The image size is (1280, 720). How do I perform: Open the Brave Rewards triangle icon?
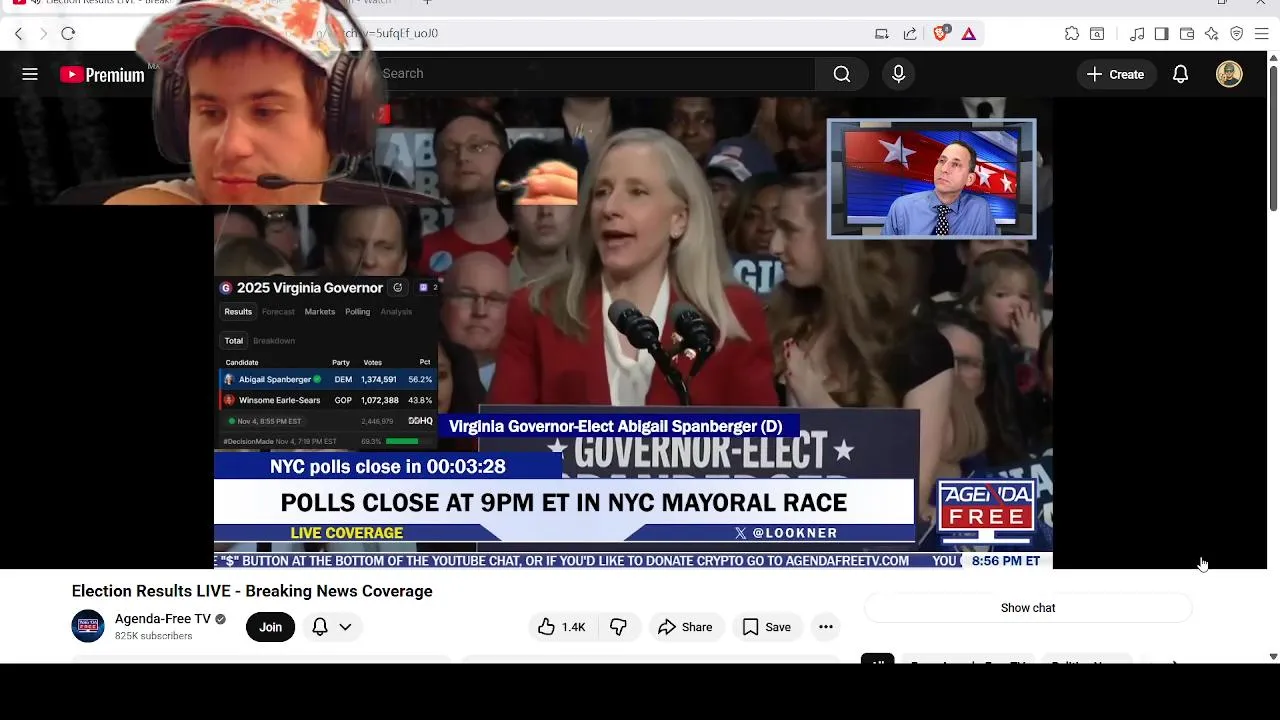(x=969, y=34)
